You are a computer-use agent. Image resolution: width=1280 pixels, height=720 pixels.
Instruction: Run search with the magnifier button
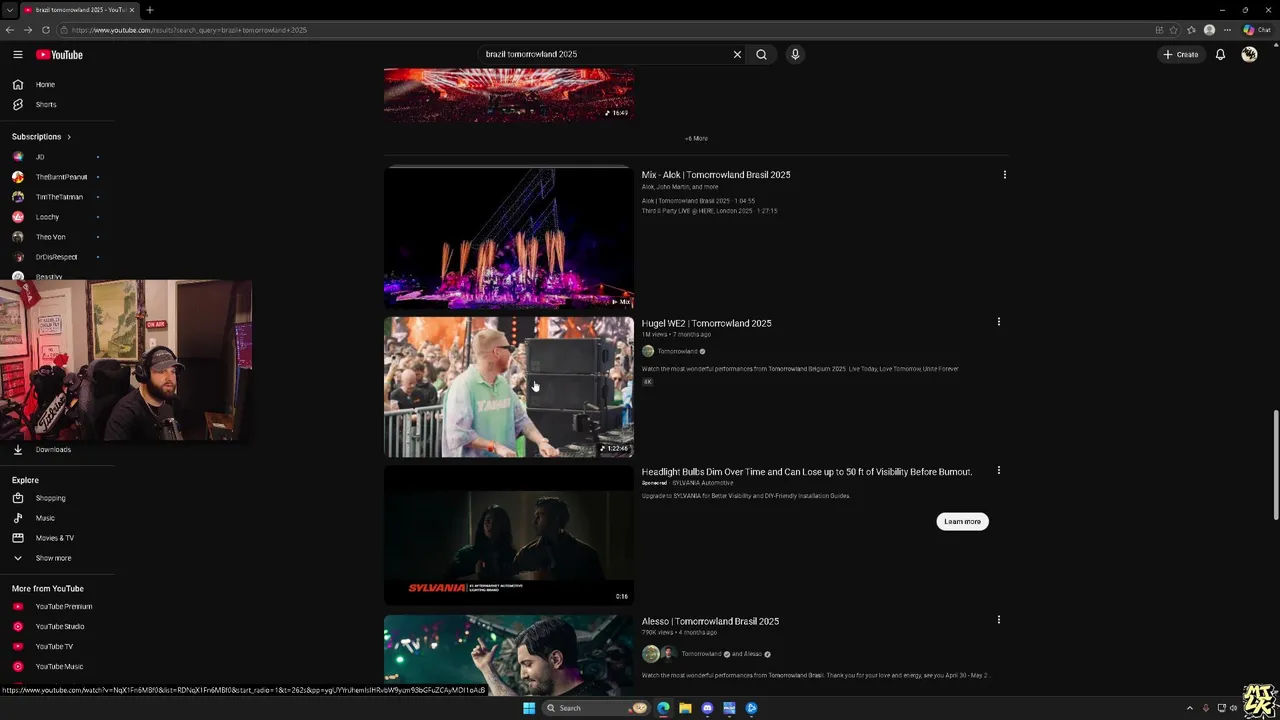pos(761,54)
